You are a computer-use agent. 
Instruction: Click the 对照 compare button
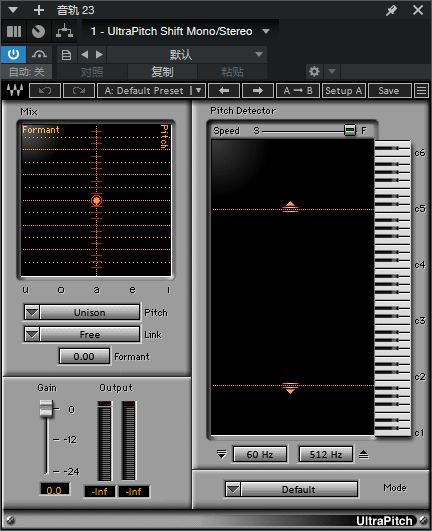[x=92, y=72]
